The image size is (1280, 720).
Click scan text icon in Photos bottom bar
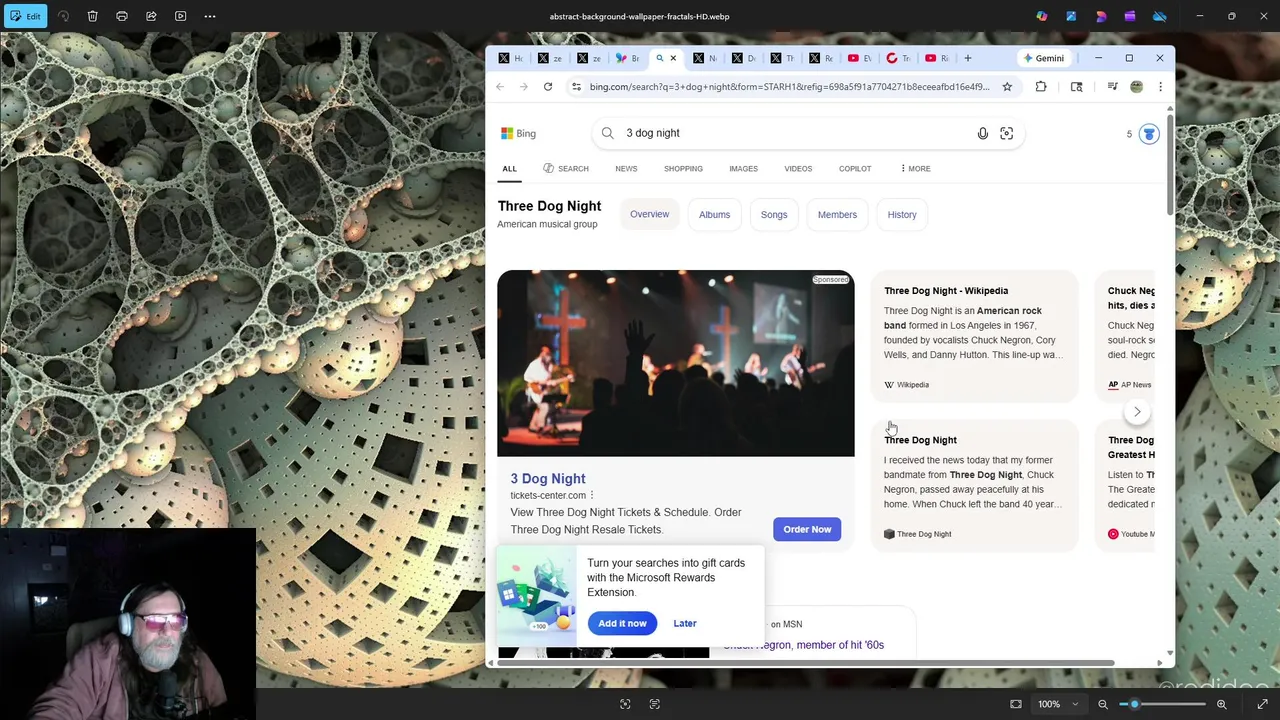tap(655, 704)
